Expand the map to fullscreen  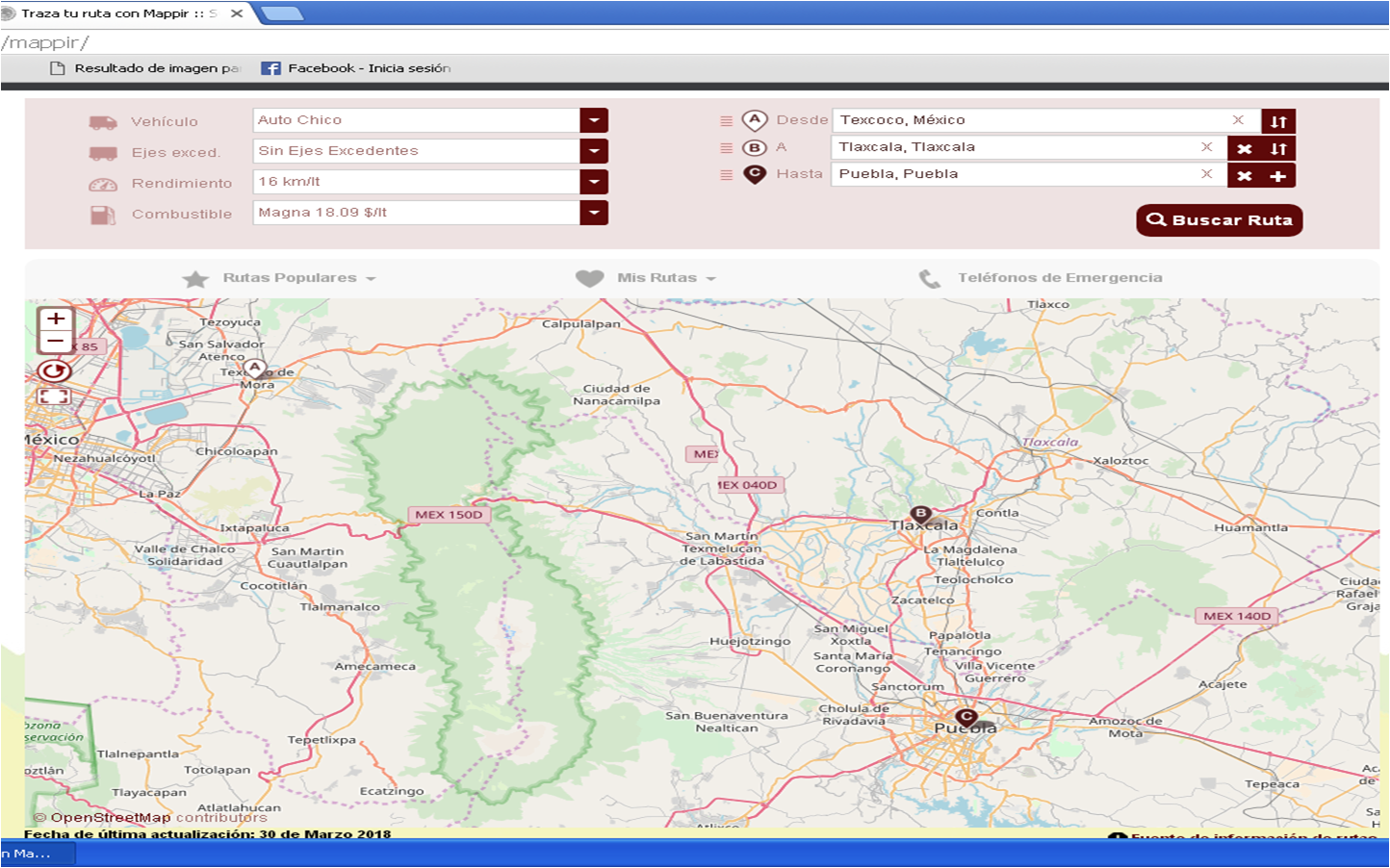(55, 396)
